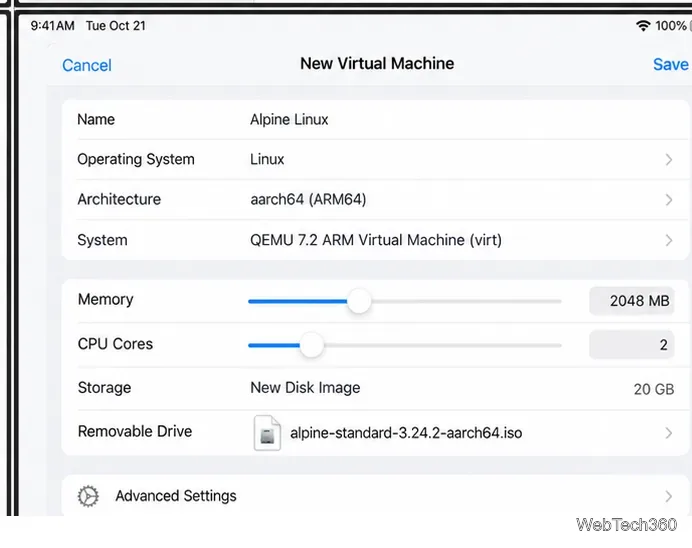
Task: Open the Architecture row chevron
Action: tap(669, 199)
